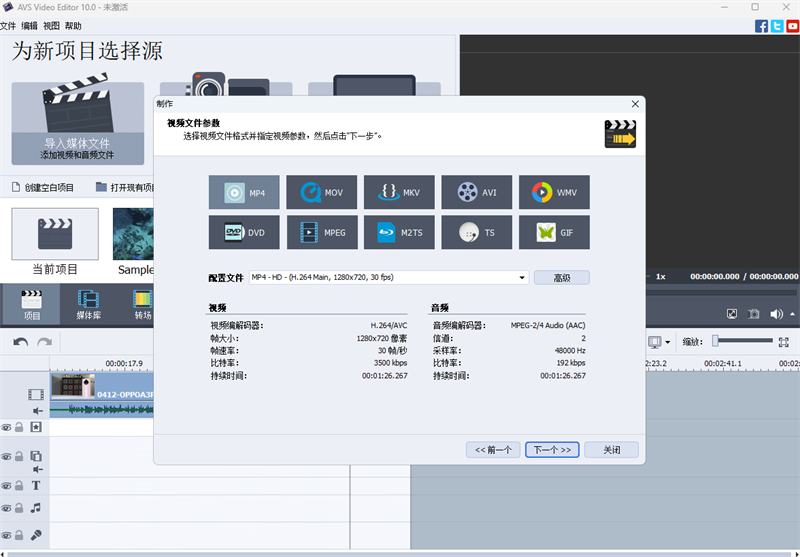Adjust the 缩放 zoom slider

[x=743, y=341]
